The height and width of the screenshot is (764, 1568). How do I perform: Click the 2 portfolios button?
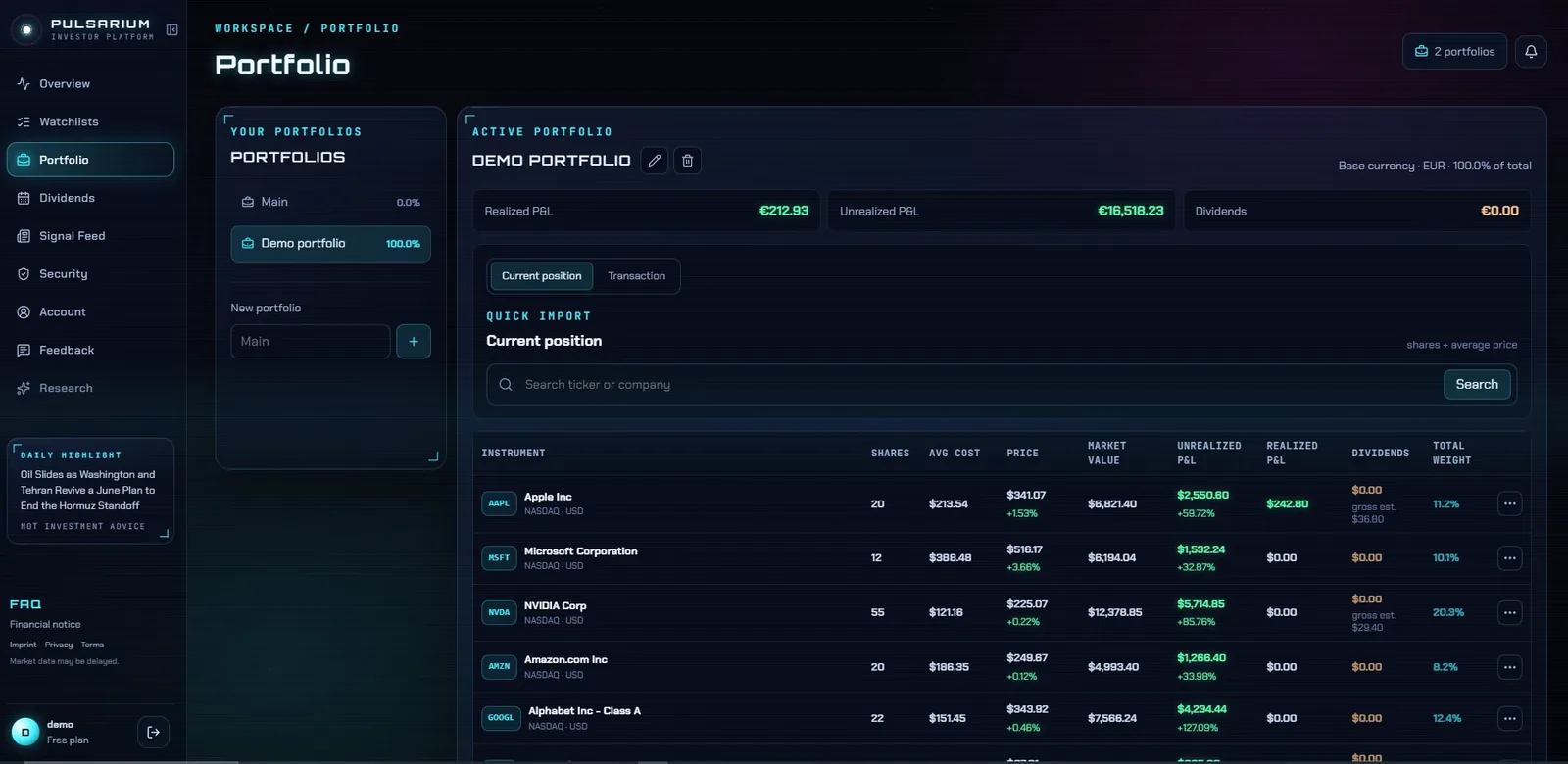(1454, 52)
